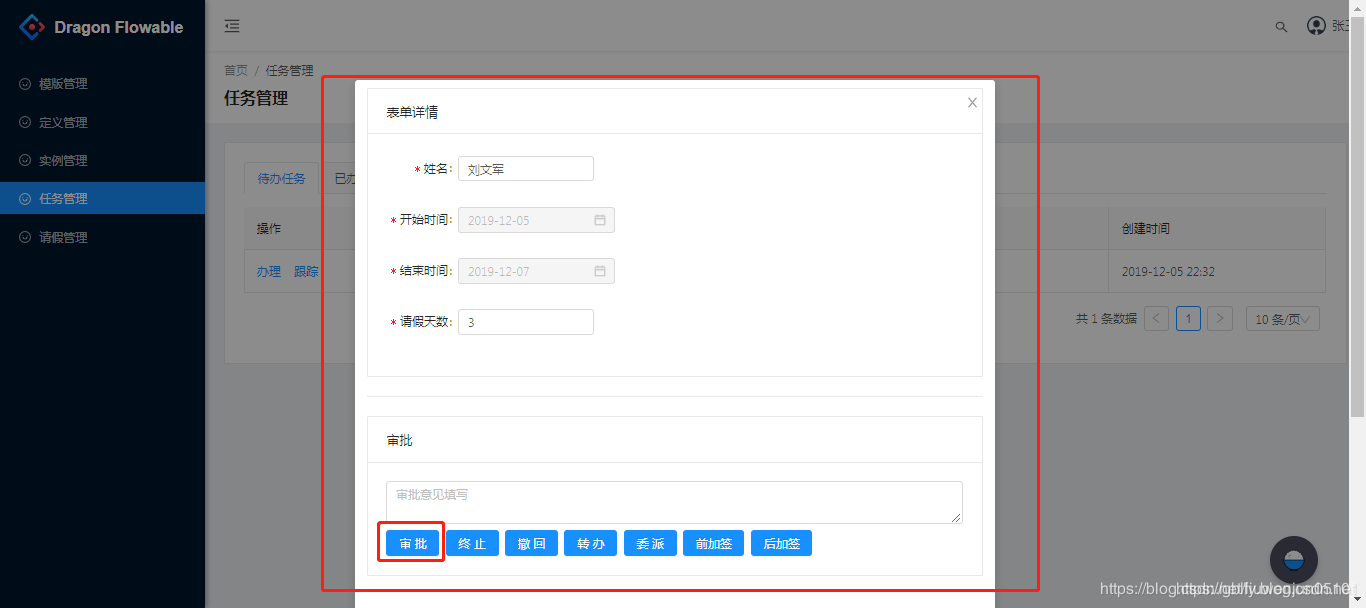The image size is (1366, 608).
Task: Click 办理 link in task row
Action: (268, 271)
